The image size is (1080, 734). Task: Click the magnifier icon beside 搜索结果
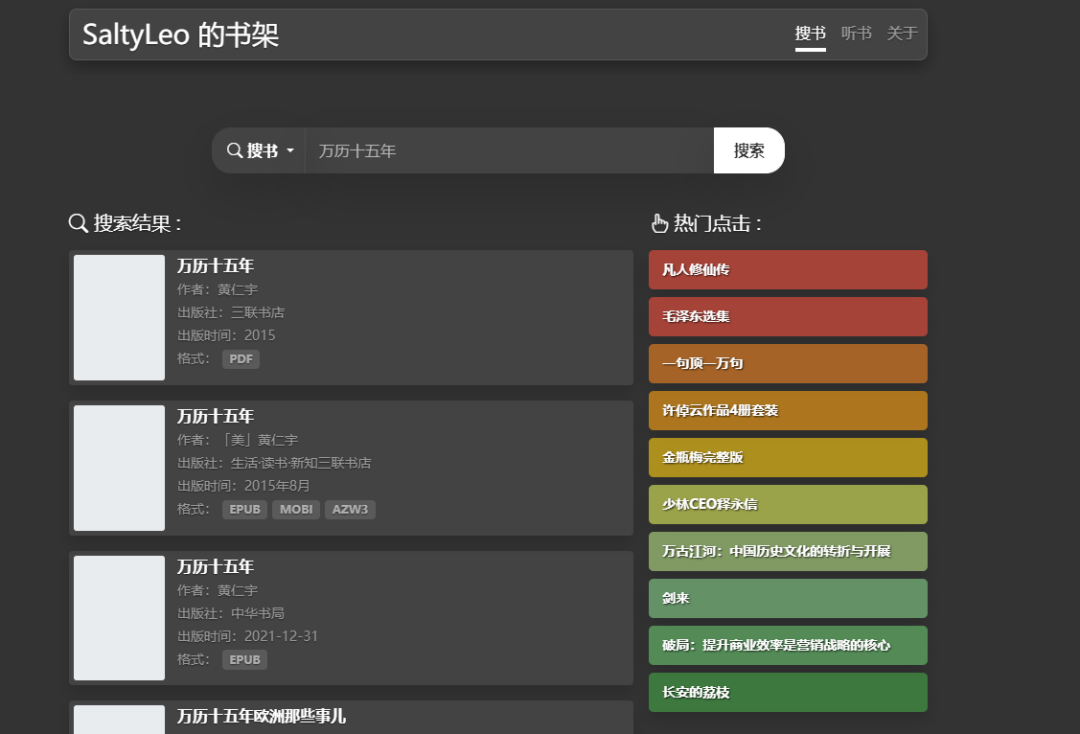(x=78, y=223)
